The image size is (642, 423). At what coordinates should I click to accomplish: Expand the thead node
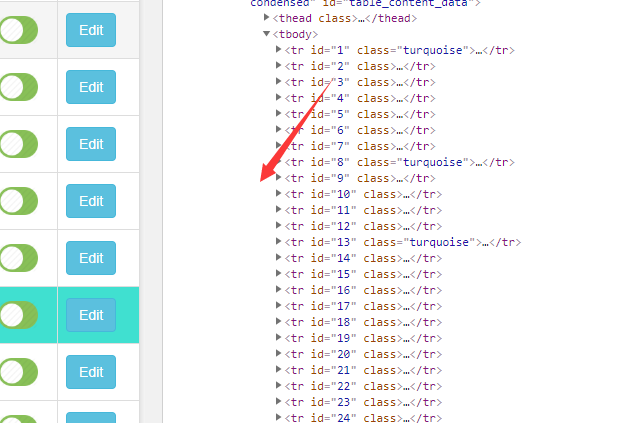[266, 17]
